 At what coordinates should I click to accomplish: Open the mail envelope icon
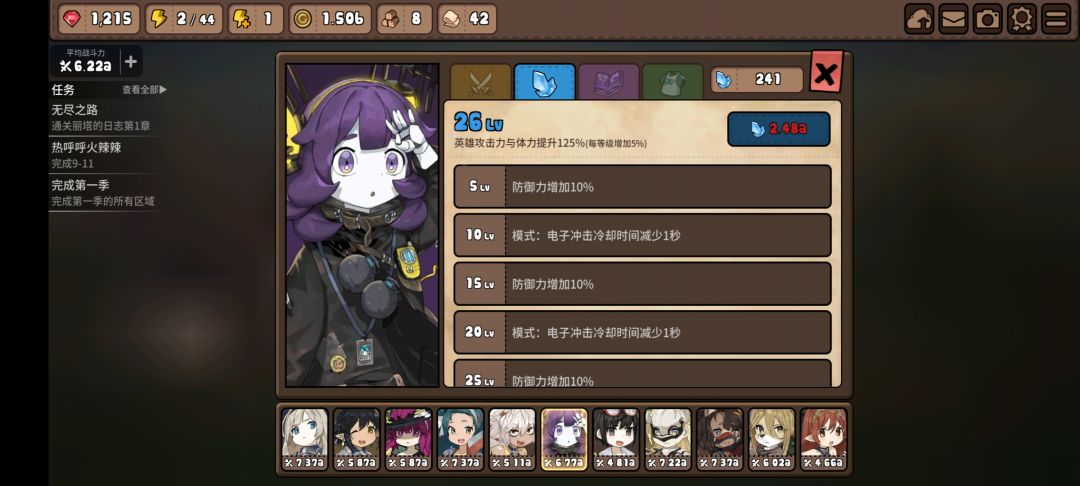[953, 19]
